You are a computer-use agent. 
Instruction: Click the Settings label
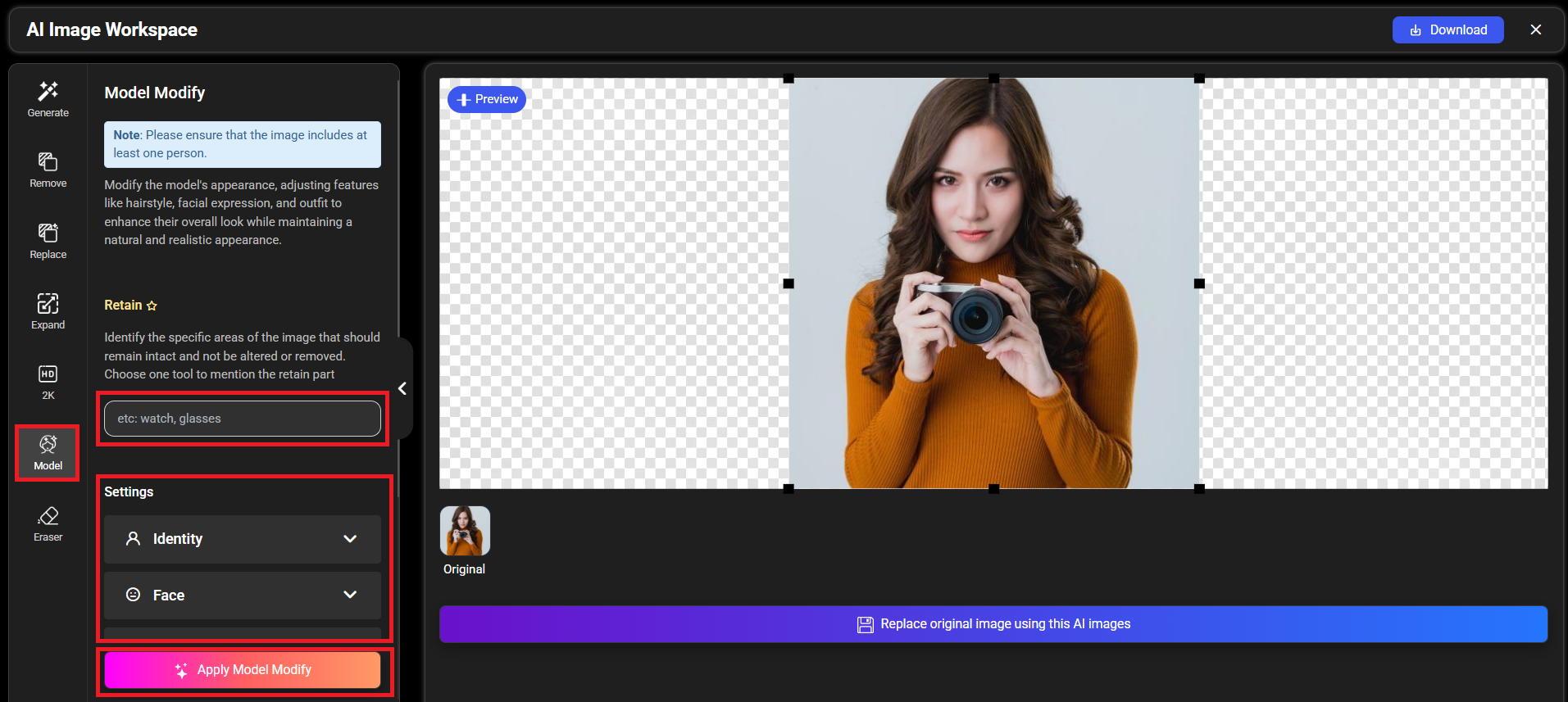click(129, 491)
